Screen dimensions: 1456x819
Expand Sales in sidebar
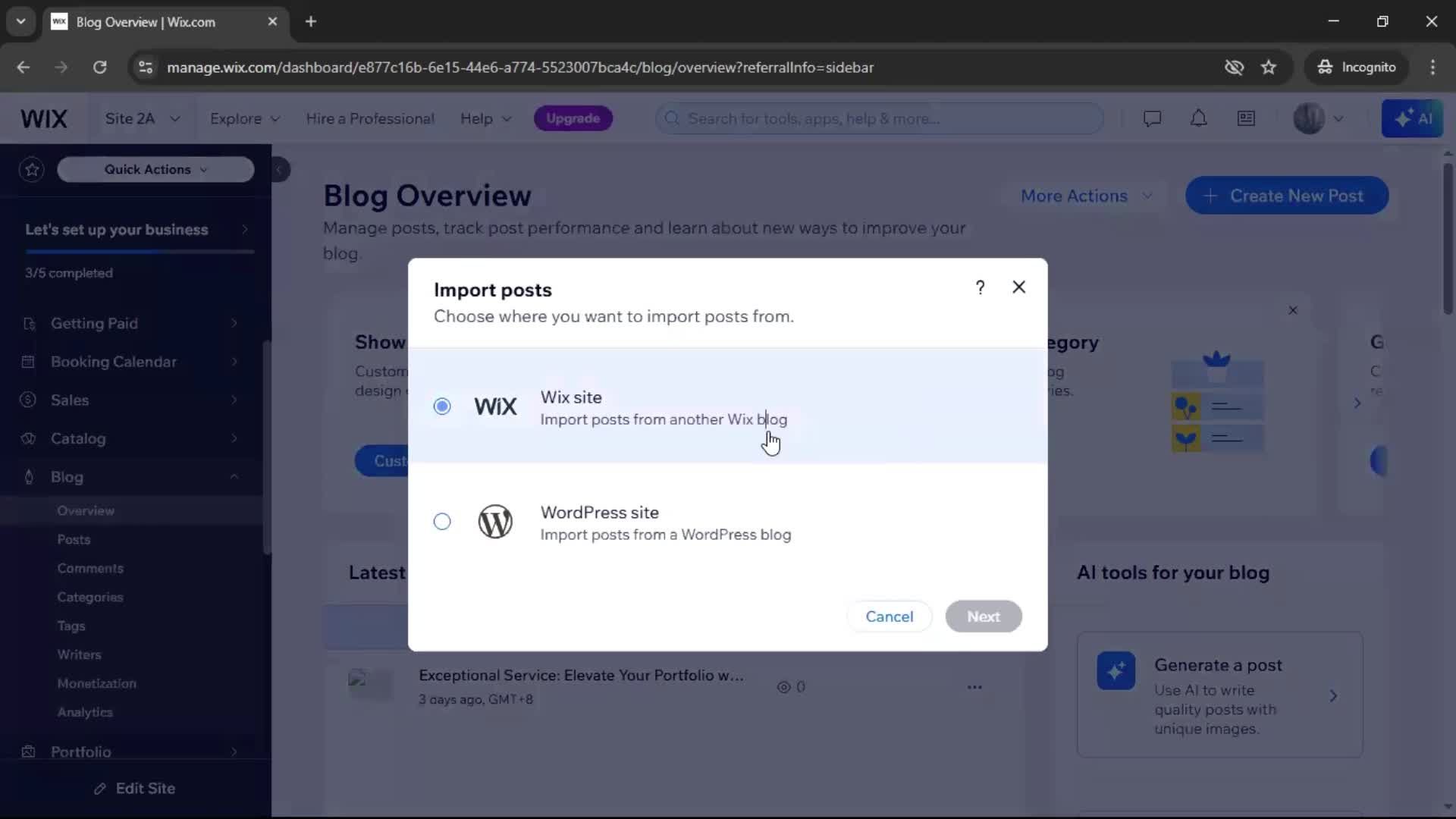(x=130, y=400)
